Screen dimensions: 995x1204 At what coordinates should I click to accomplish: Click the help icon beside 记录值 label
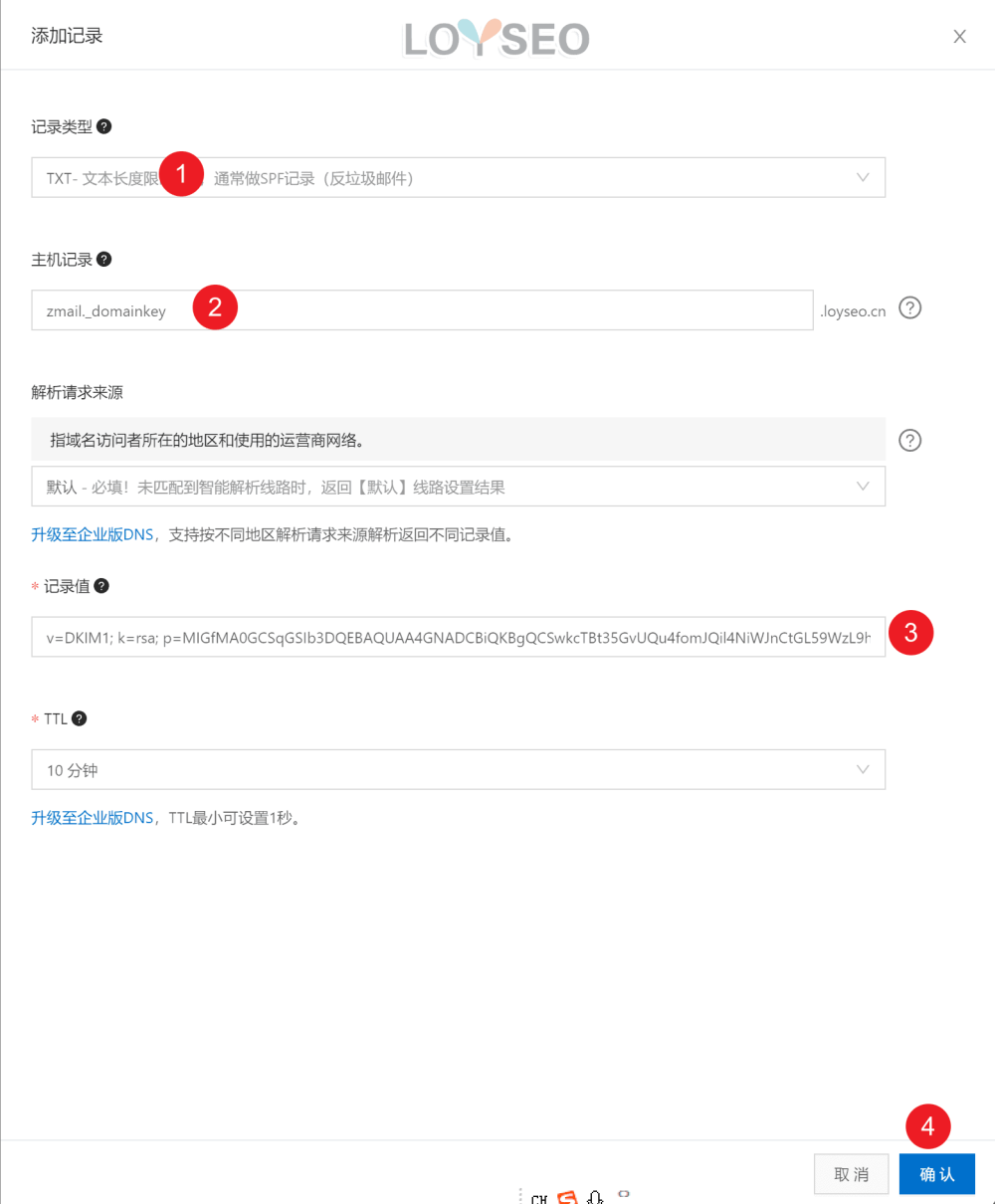[x=102, y=586]
